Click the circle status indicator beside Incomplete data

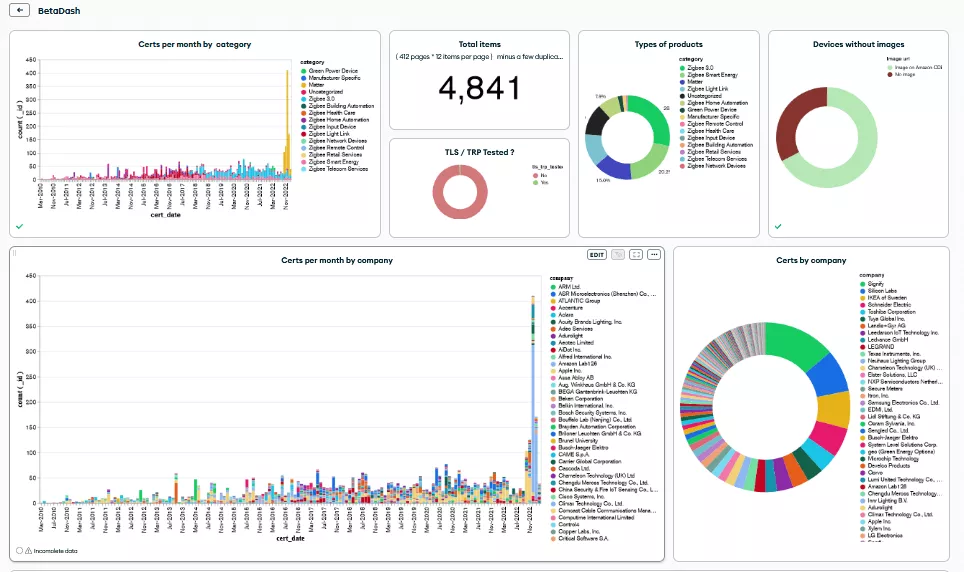tap(19, 551)
